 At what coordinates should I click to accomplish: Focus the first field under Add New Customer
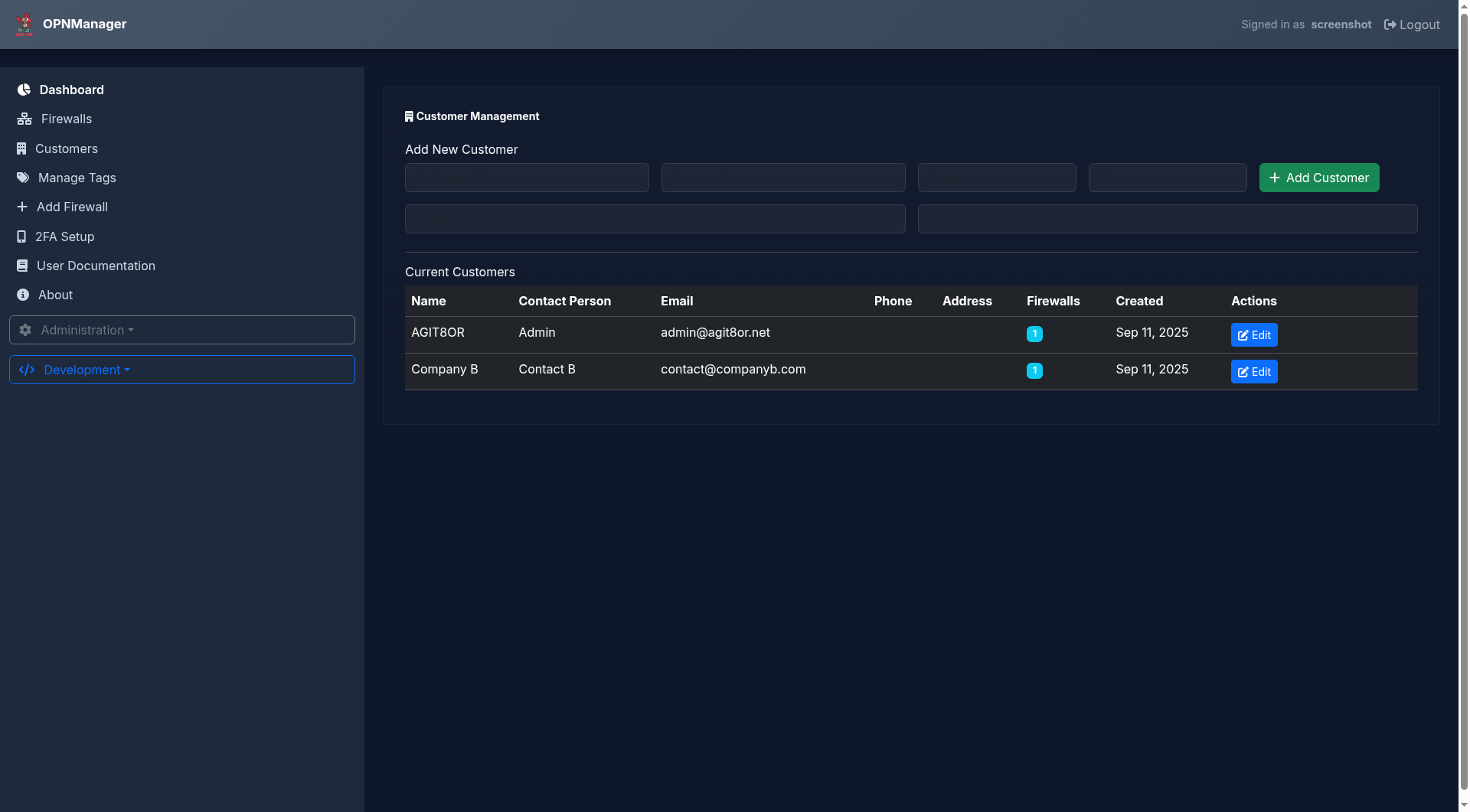tap(527, 178)
